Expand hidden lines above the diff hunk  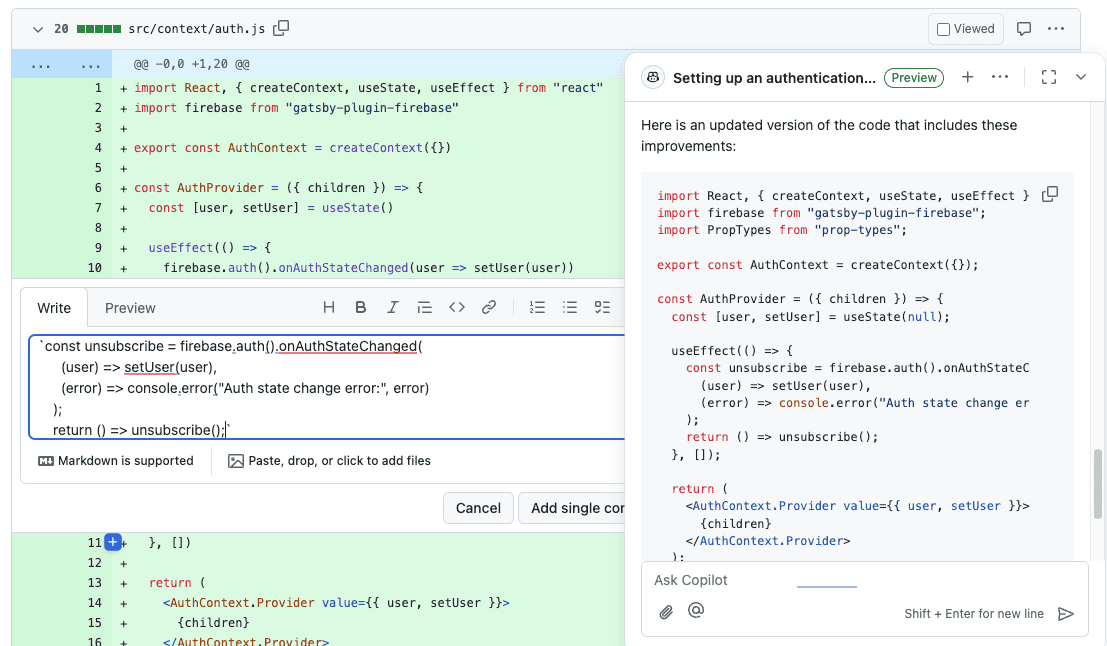[61, 64]
